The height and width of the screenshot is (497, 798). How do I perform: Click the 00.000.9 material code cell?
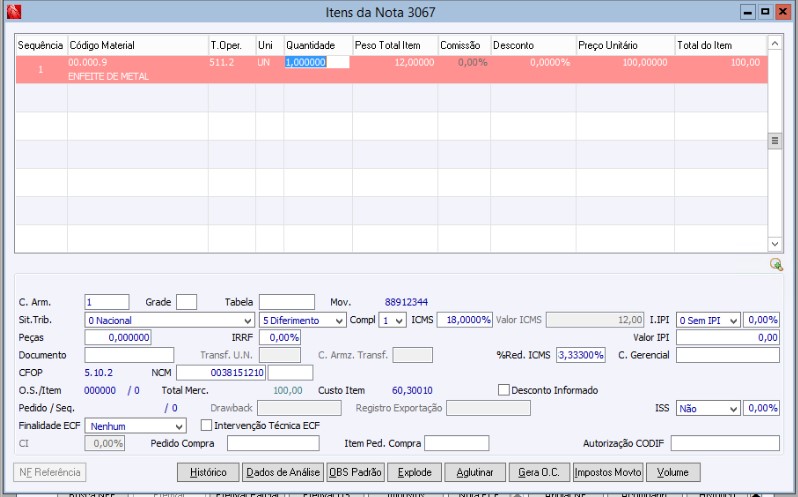pyautogui.click(x=88, y=63)
